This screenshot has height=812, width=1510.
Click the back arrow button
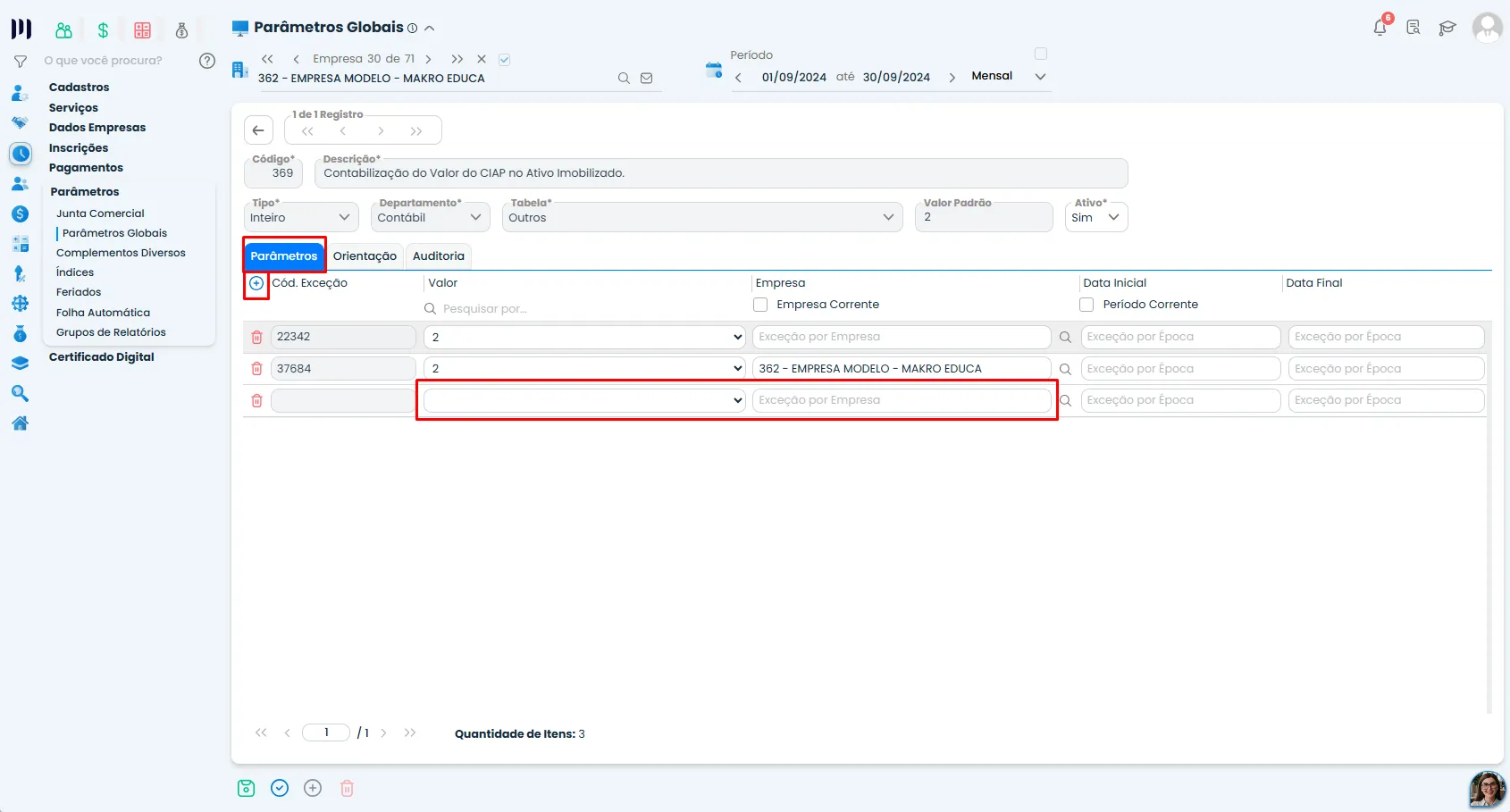[258, 130]
